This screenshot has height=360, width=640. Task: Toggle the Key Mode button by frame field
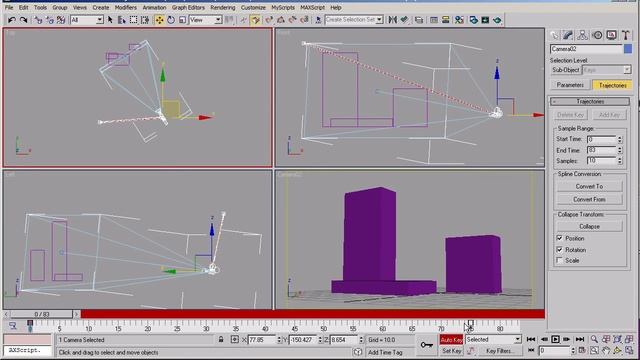pos(531,350)
